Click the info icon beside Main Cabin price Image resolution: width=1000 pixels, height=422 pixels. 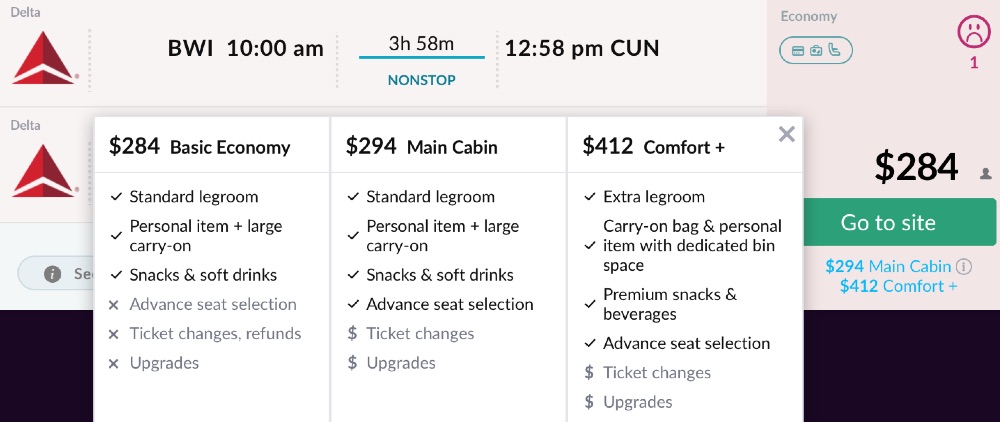[964, 267]
